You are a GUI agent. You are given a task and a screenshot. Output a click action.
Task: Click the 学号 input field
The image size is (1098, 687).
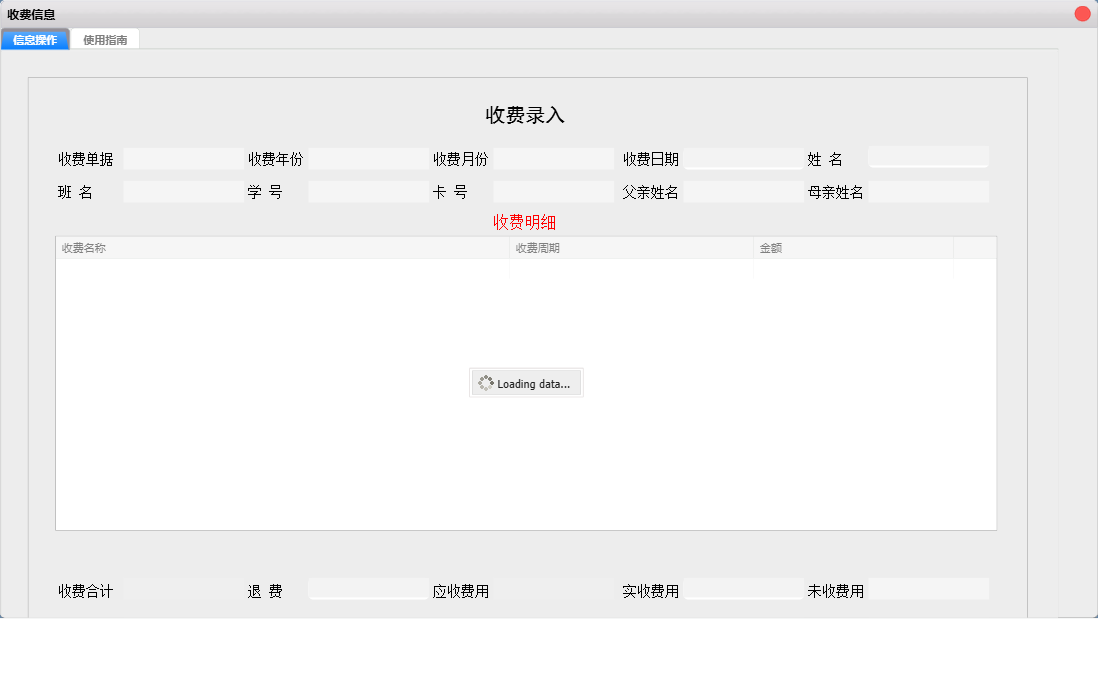[x=368, y=191]
